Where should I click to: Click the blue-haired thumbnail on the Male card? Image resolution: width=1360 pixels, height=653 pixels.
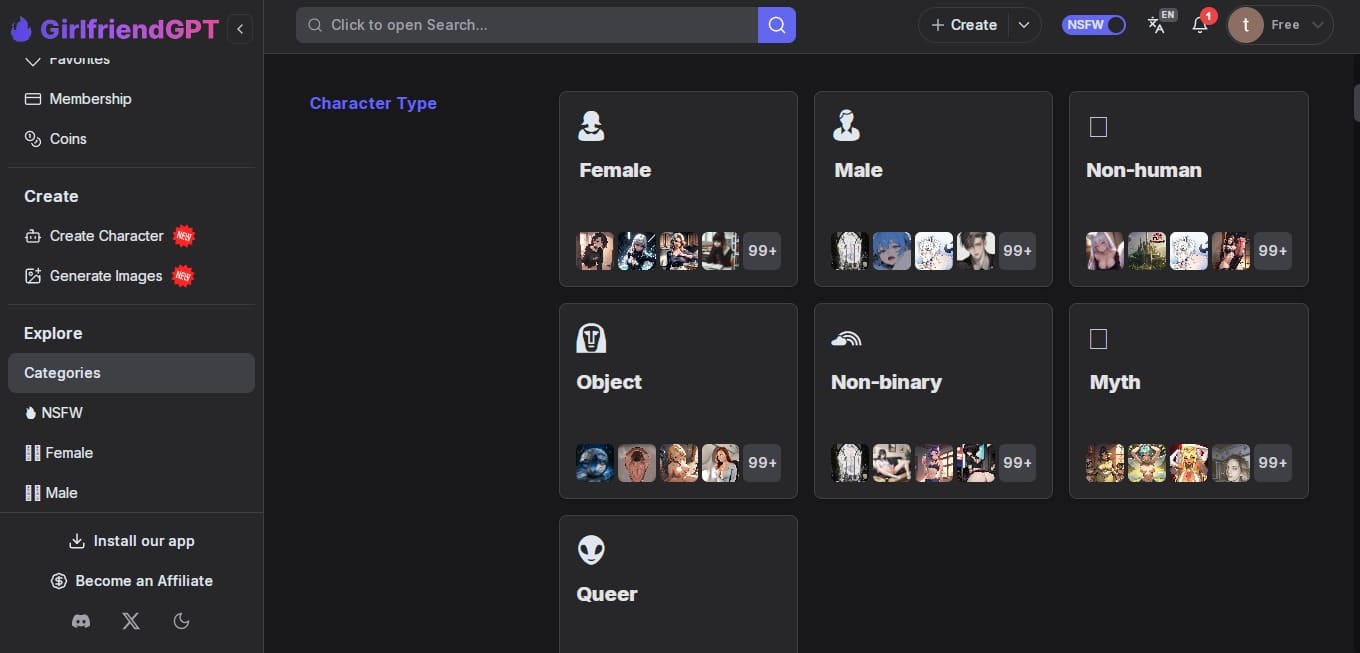[x=892, y=251]
